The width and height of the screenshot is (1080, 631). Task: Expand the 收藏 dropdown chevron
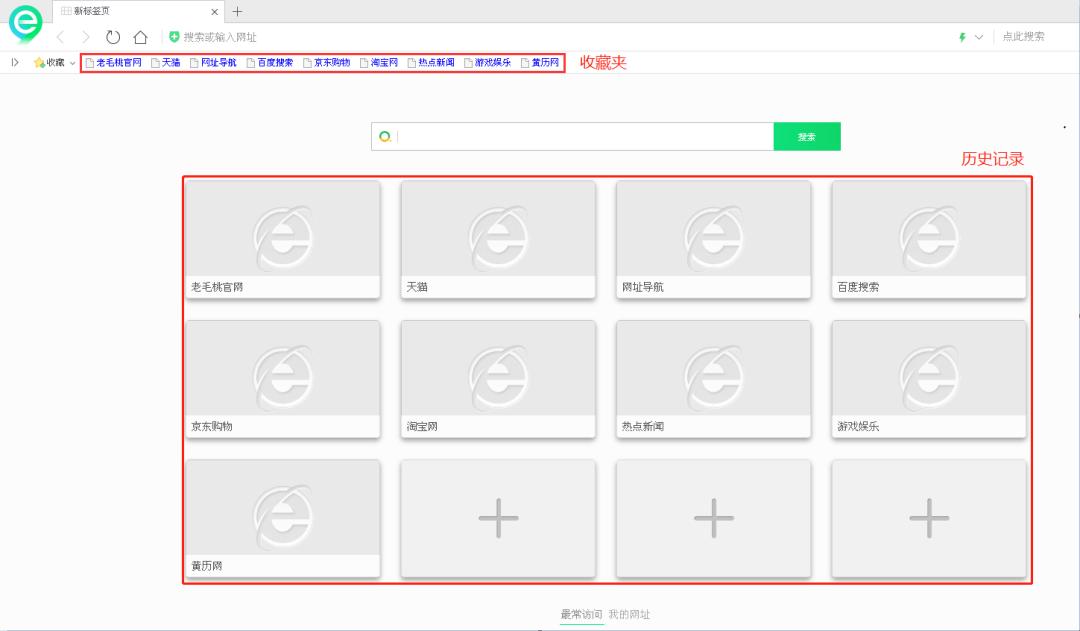tap(72, 63)
